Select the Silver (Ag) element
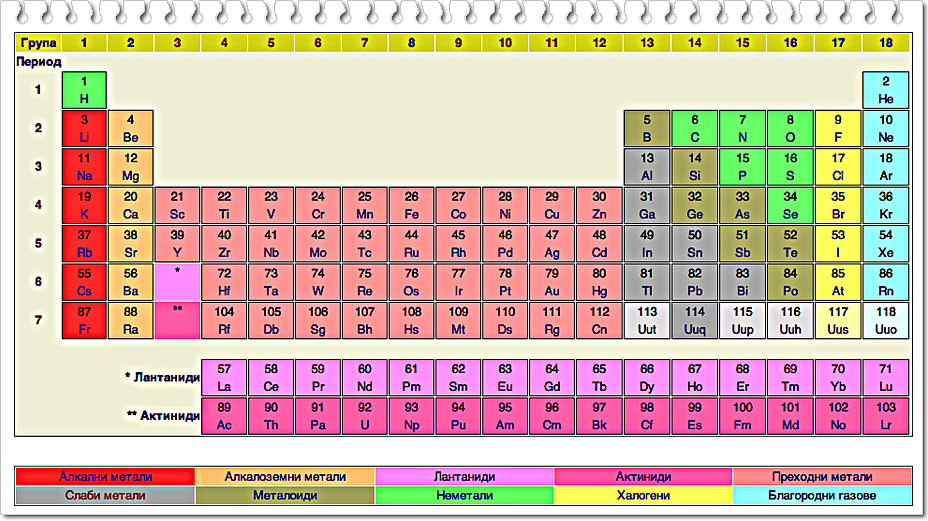 coord(552,244)
